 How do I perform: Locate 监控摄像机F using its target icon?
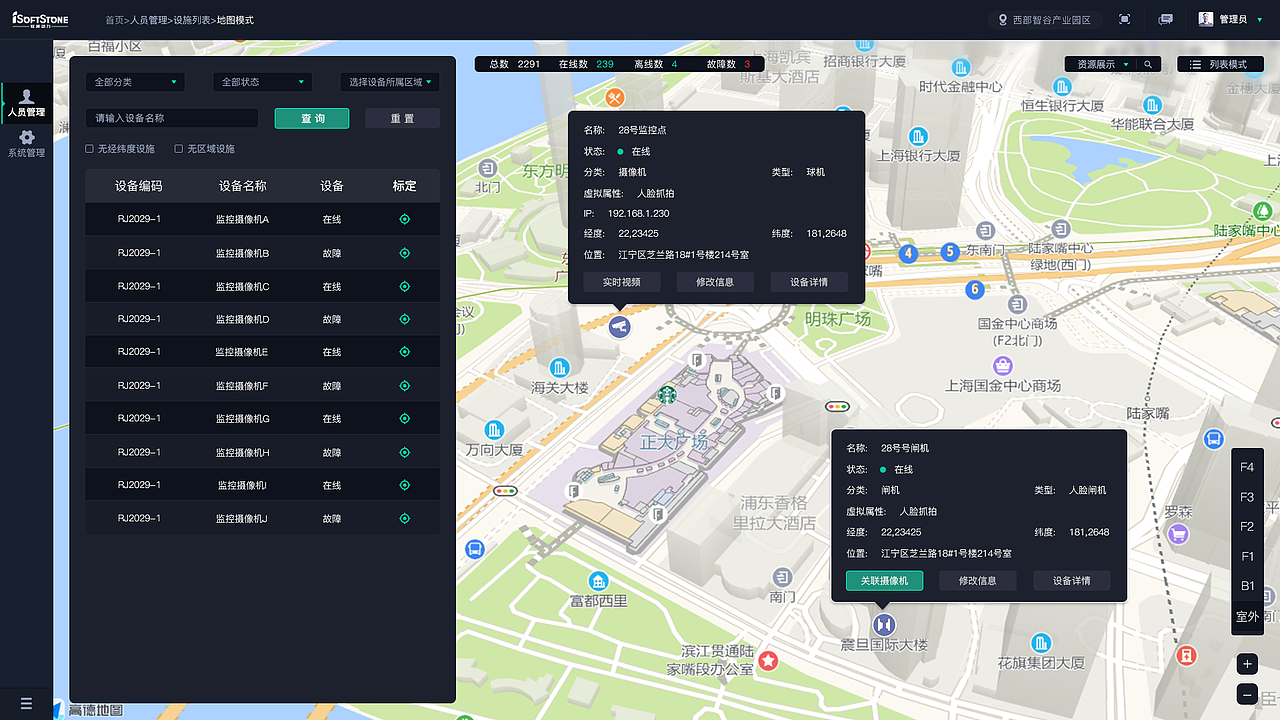pyautogui.click(x=405, y=386)
